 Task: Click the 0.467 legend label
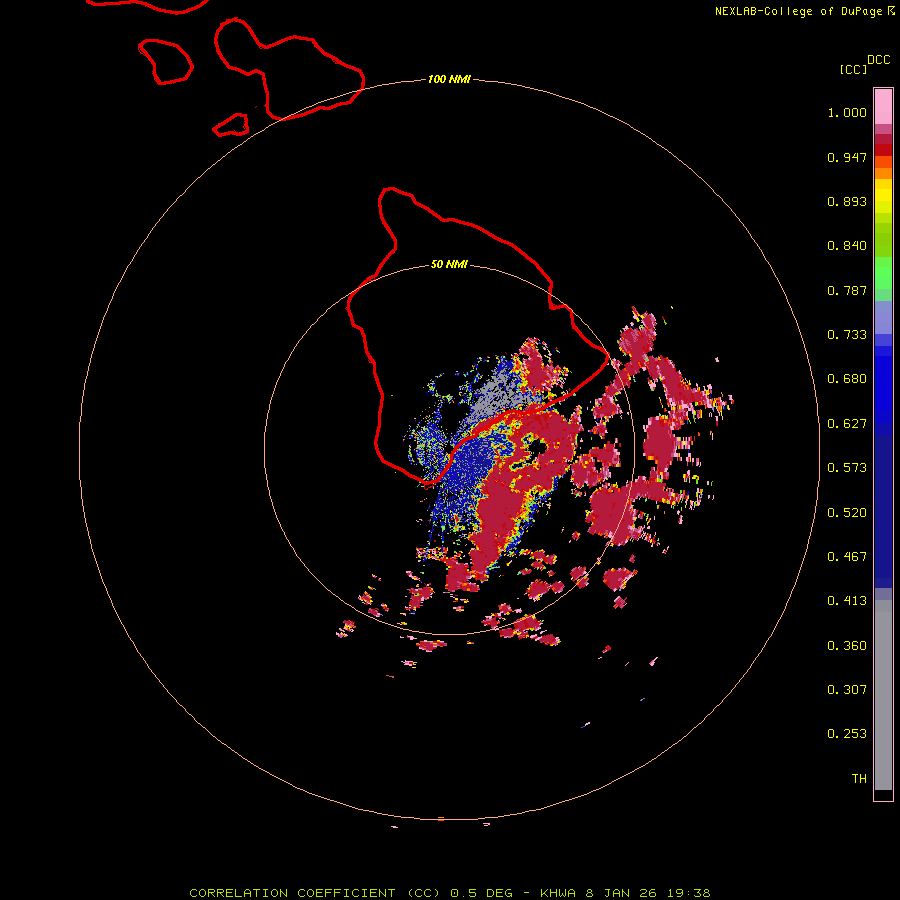click(x=847, y=557)
